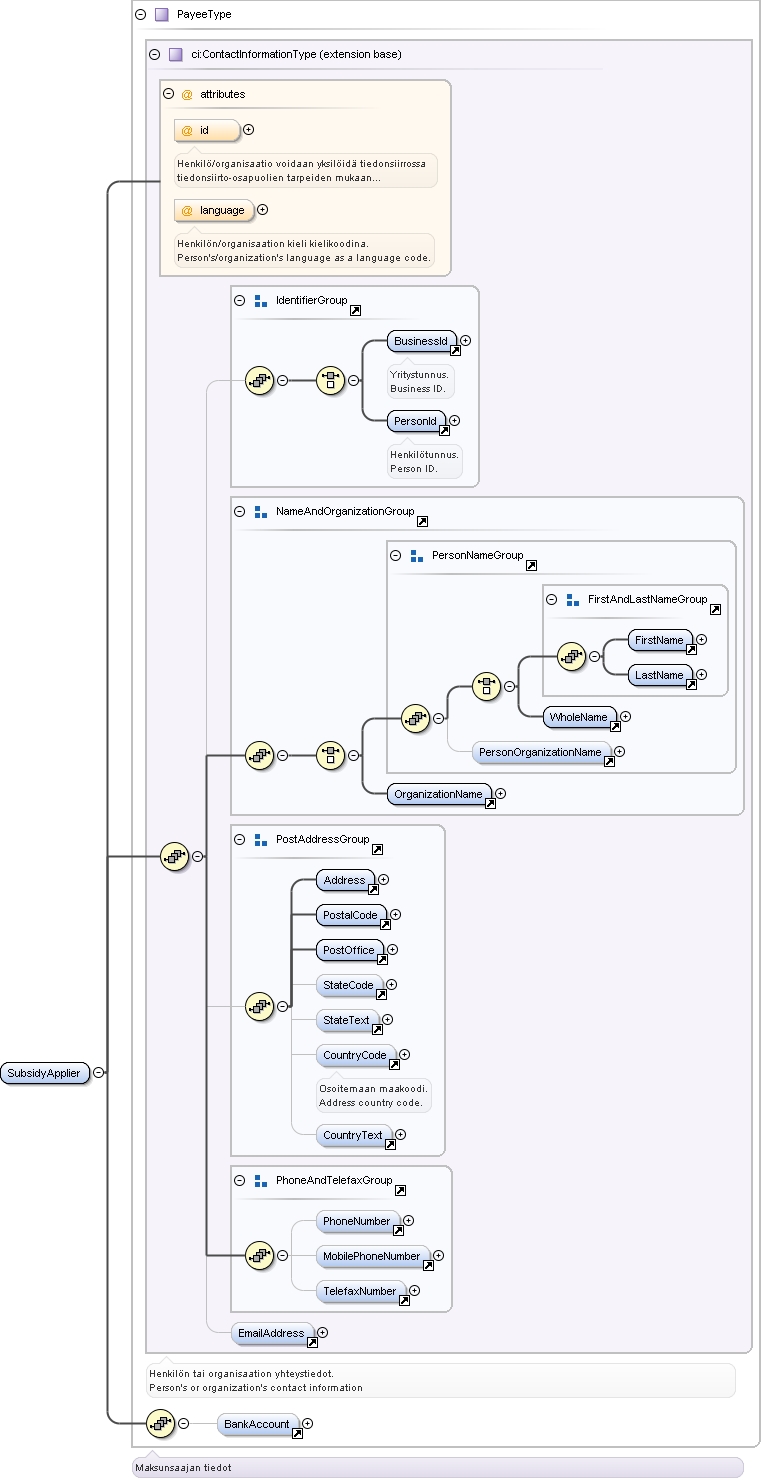The height and width of the screenshot is (1481, 762).
Task: Select the WholeName element
Action: pos(580,717)
